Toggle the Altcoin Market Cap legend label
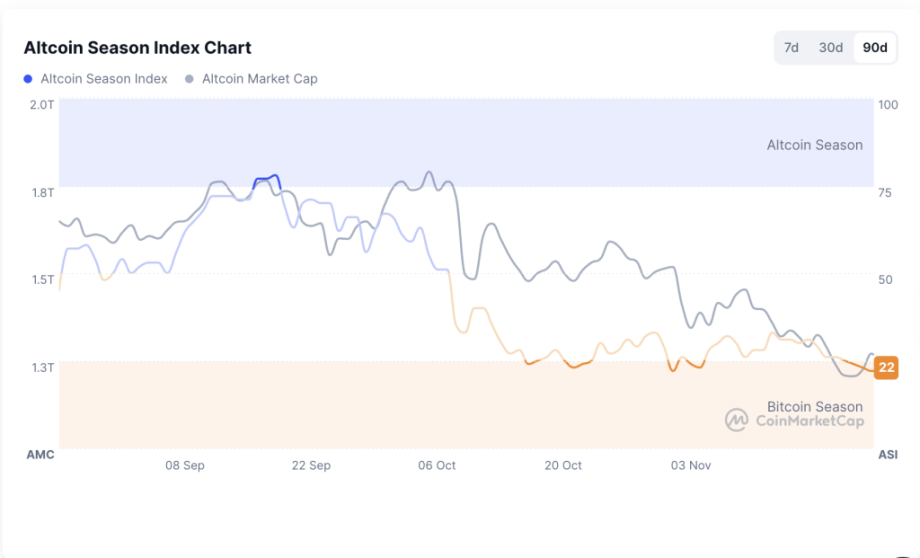Screen dimensions: 920x558 click(259, 78)
